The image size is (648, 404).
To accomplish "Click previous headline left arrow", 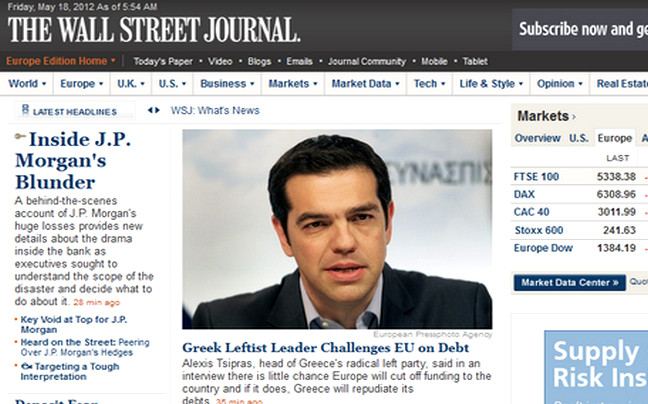I will point(150,110).
